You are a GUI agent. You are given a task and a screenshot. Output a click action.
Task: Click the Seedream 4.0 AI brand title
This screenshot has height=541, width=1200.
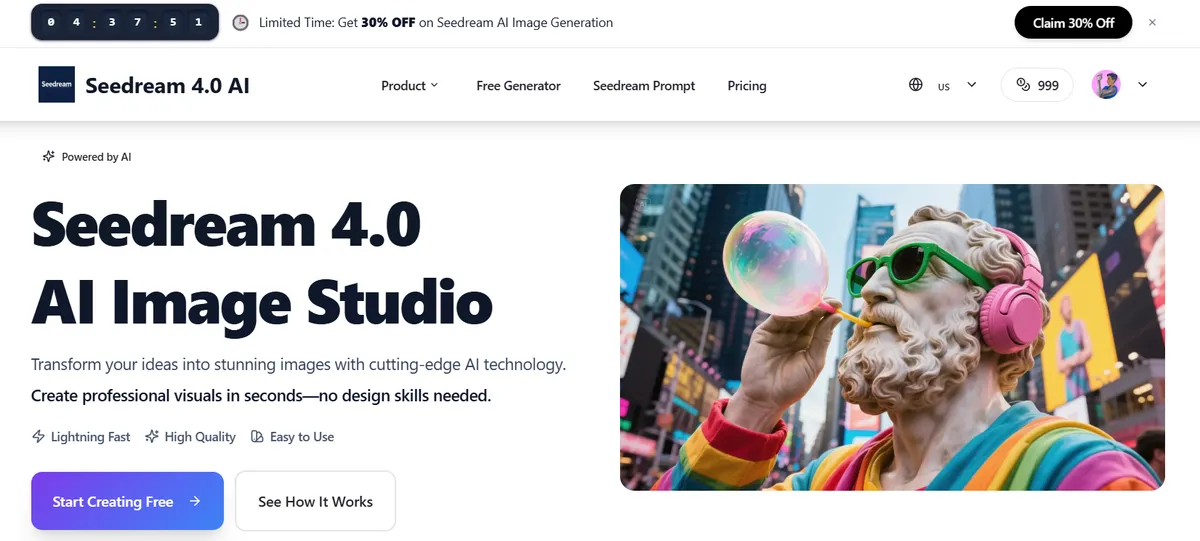point(167,86)
